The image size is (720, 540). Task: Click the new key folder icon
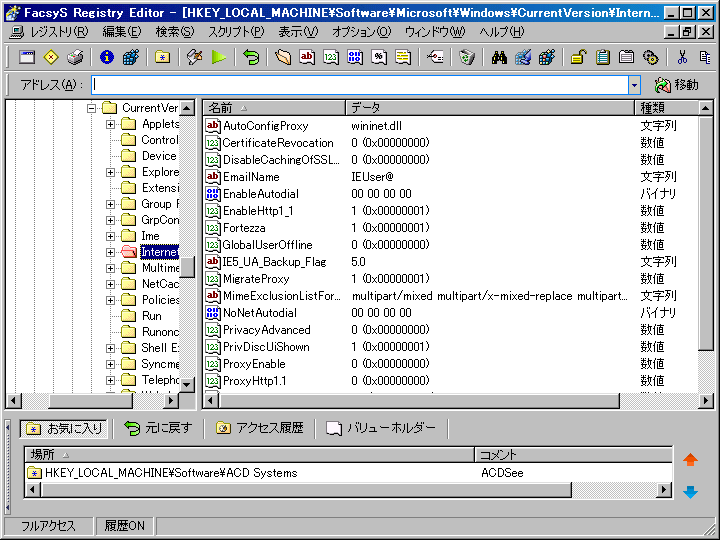(x=283, y=57)
